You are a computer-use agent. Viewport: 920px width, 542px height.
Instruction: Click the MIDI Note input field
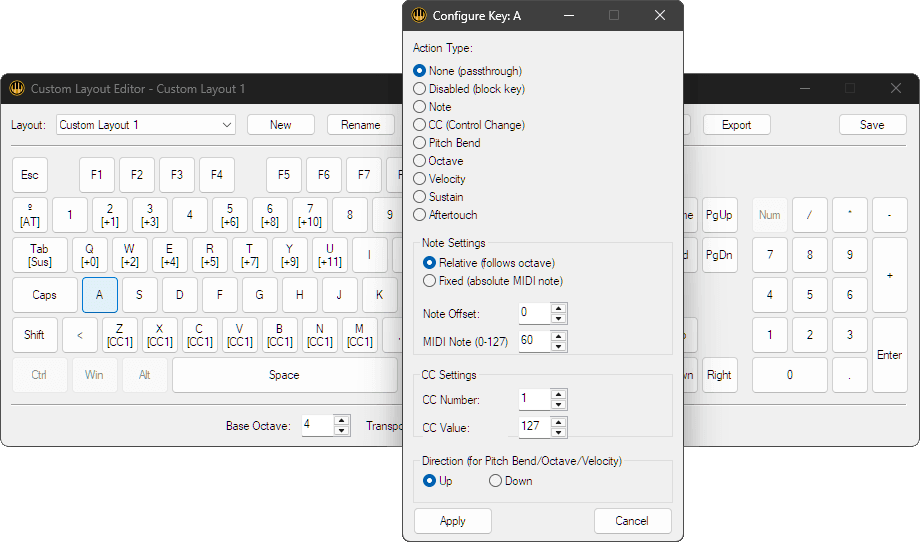click(x=535, y=341)
